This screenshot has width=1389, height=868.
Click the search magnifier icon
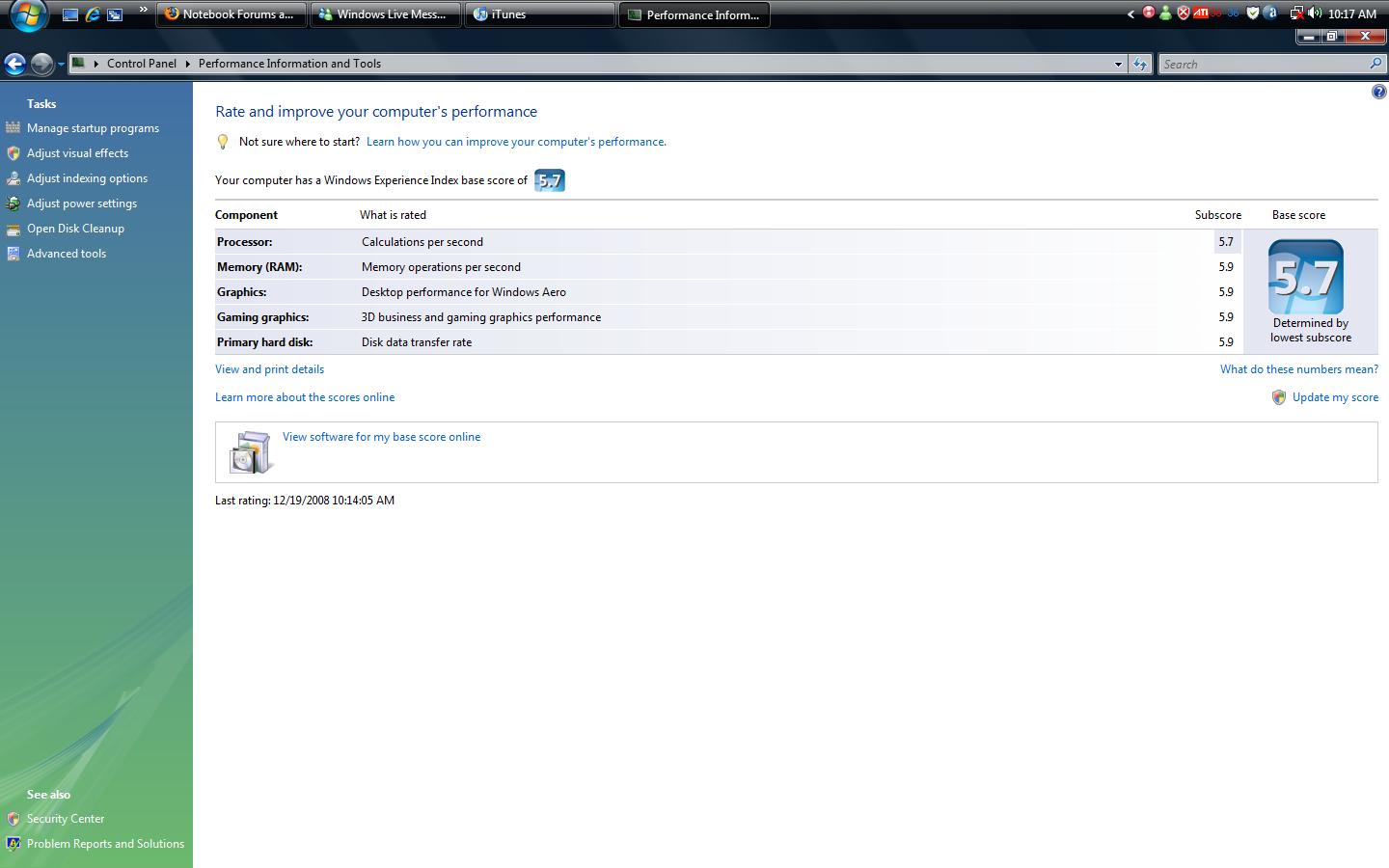pyautogui.click(x=1375, y=64)
